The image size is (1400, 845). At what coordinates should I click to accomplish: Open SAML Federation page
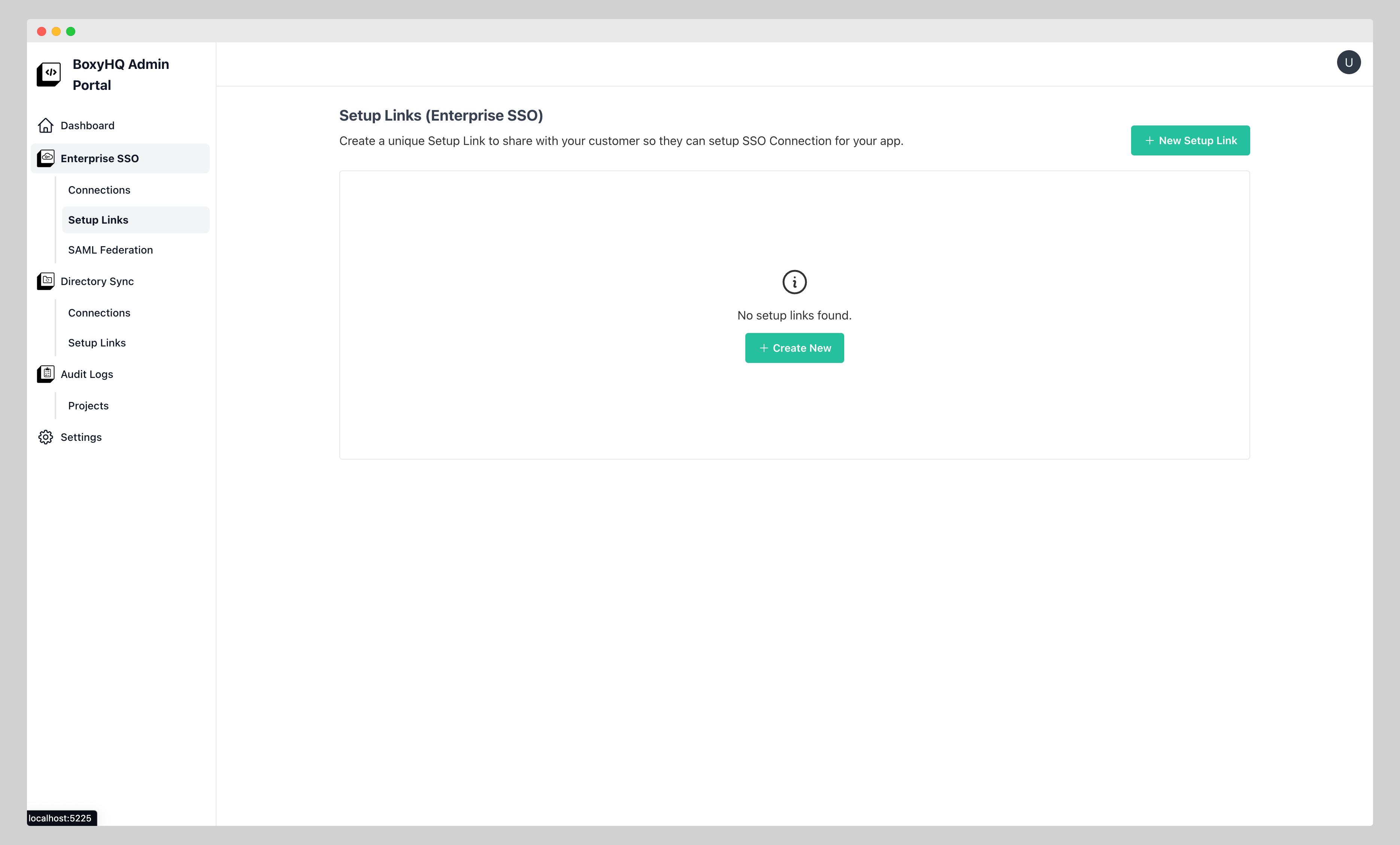(110, 249)
